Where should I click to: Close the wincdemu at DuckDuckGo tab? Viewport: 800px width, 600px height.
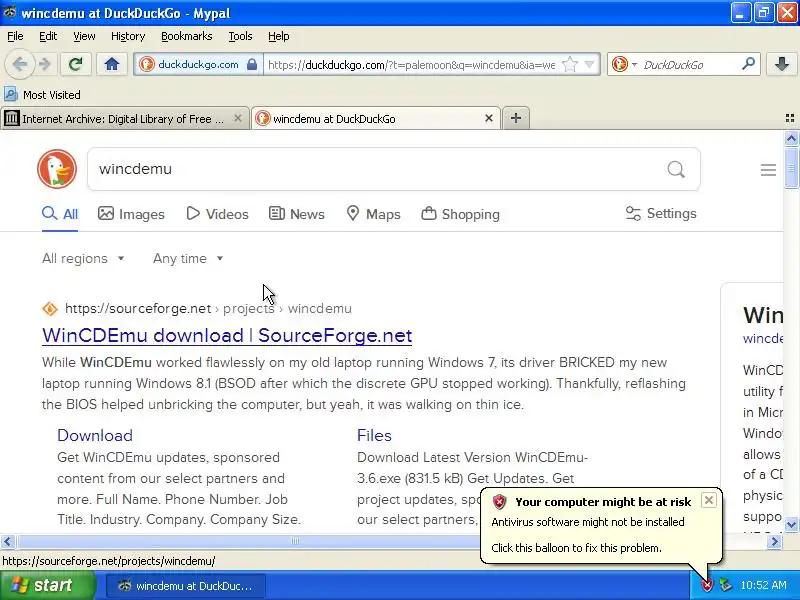tap(489, 118)
